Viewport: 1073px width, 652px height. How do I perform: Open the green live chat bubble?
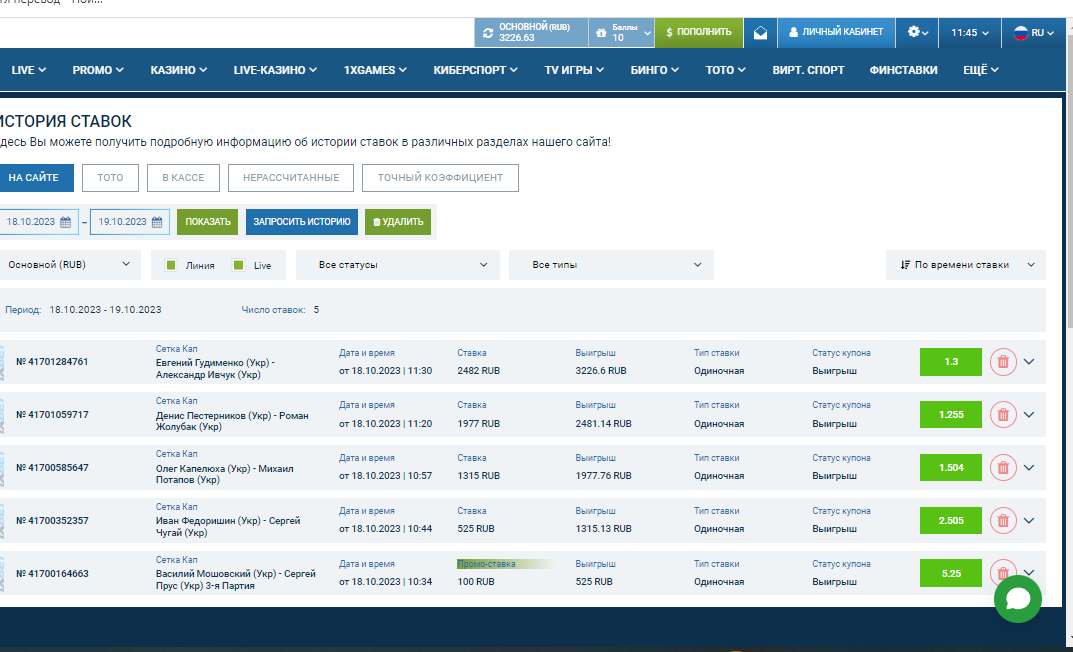(1017, 598)
